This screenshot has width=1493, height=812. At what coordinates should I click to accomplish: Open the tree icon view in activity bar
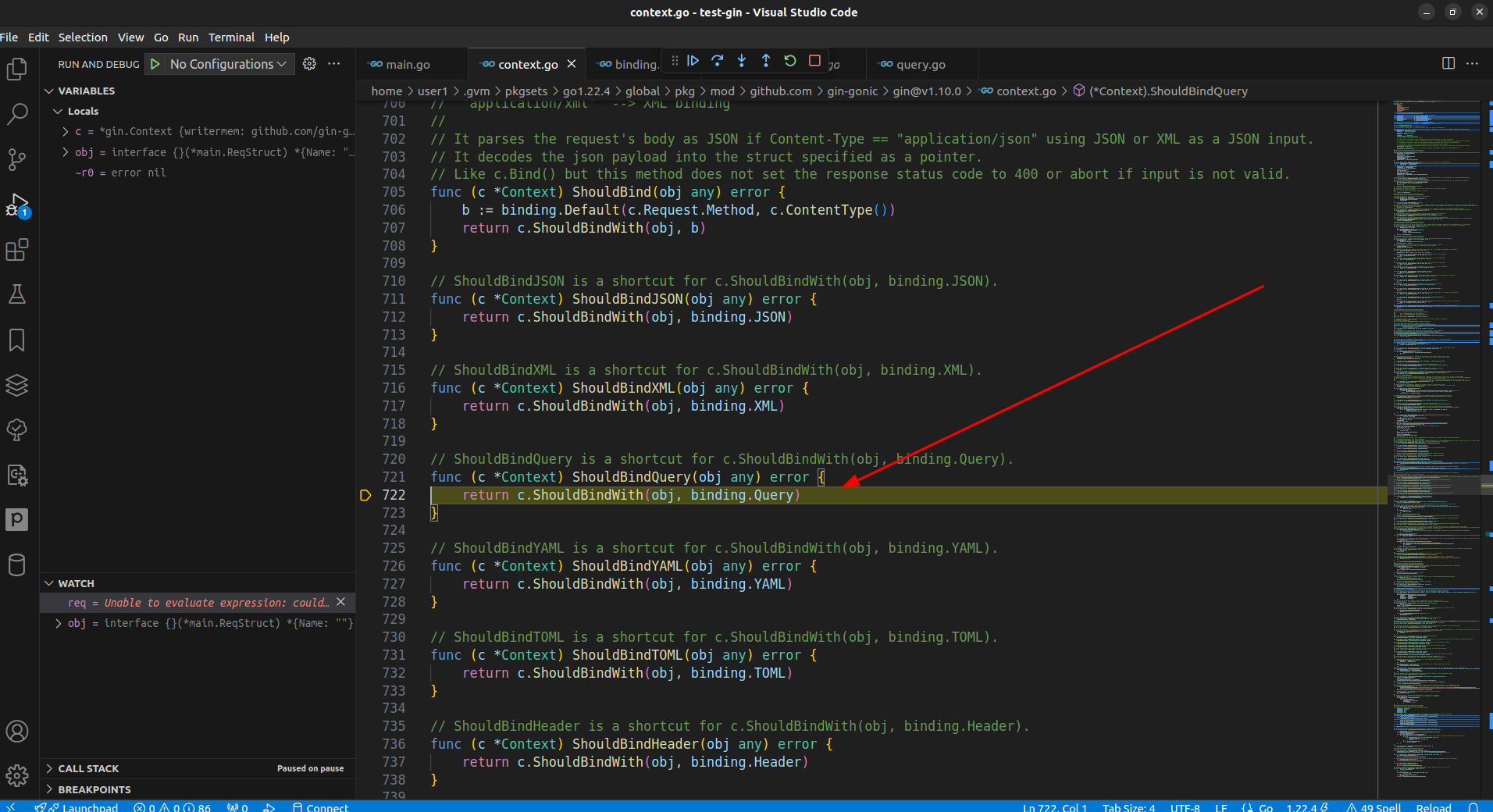point(17,429)
